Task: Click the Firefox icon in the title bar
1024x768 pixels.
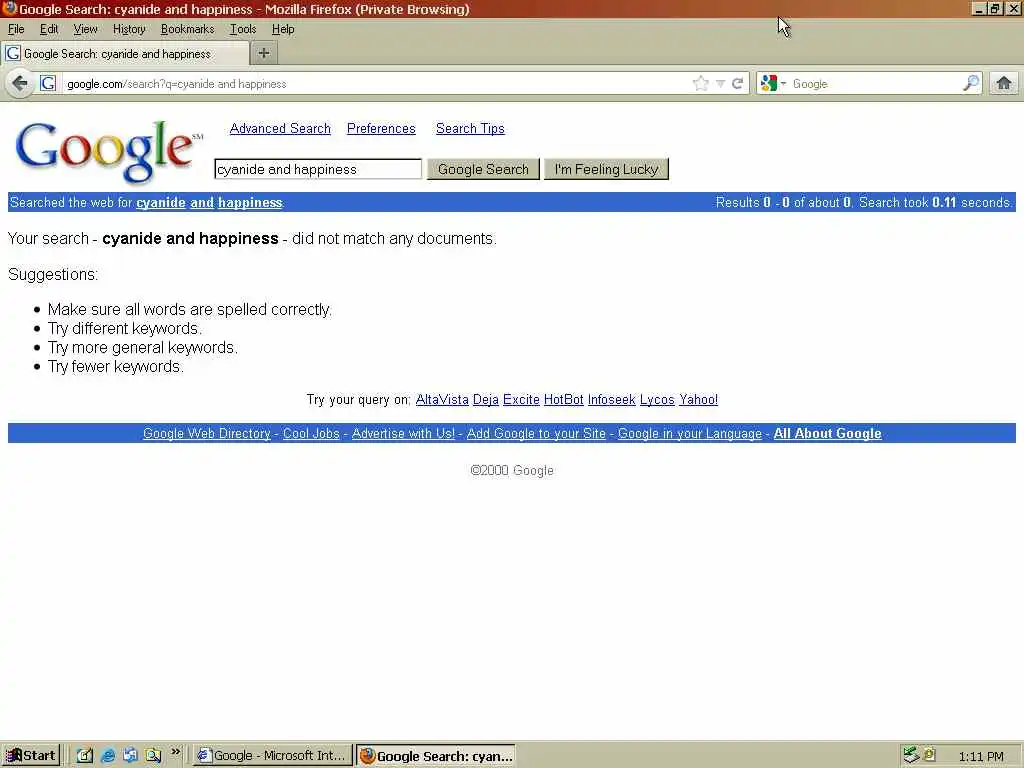Action: tap(9, 8)
